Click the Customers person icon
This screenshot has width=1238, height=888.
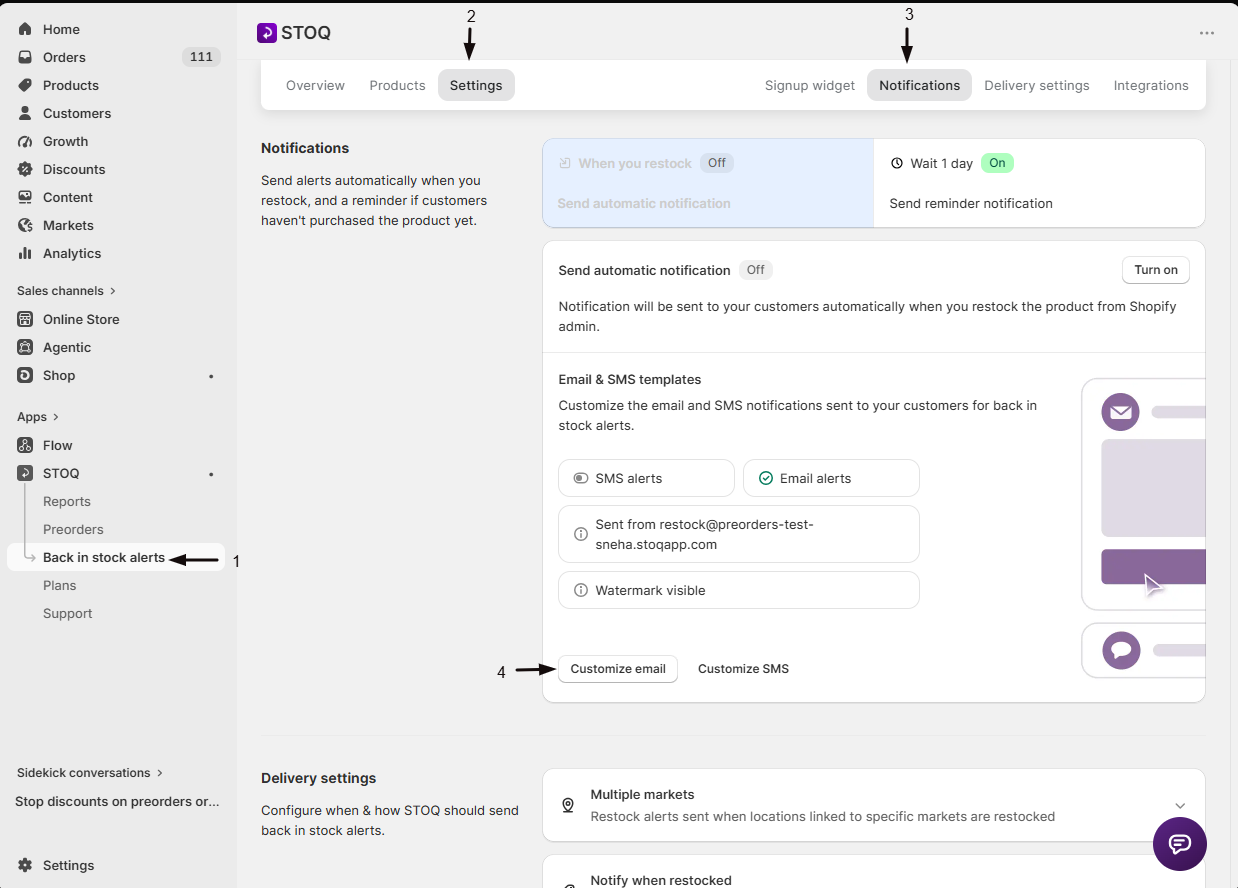pos(25,113)
